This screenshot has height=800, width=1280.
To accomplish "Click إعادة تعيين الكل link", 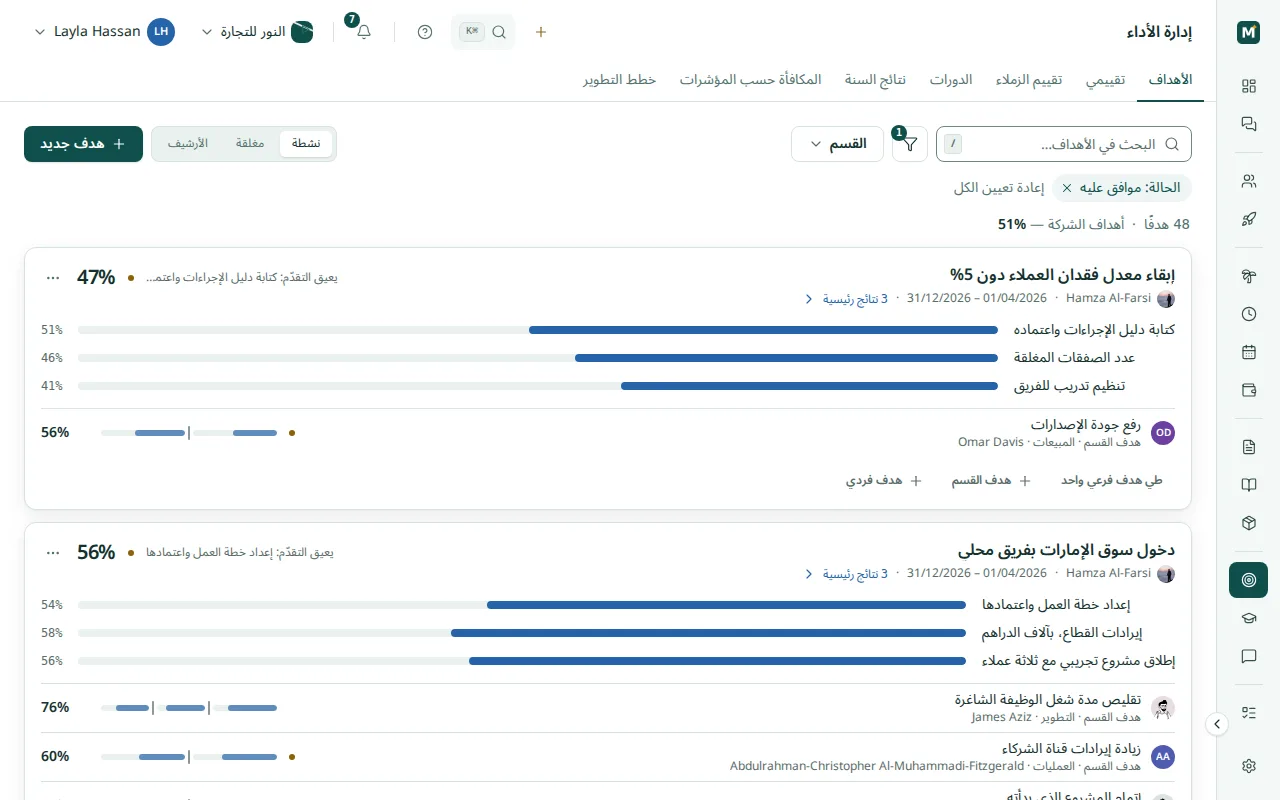I will click(x=999, y=188).
